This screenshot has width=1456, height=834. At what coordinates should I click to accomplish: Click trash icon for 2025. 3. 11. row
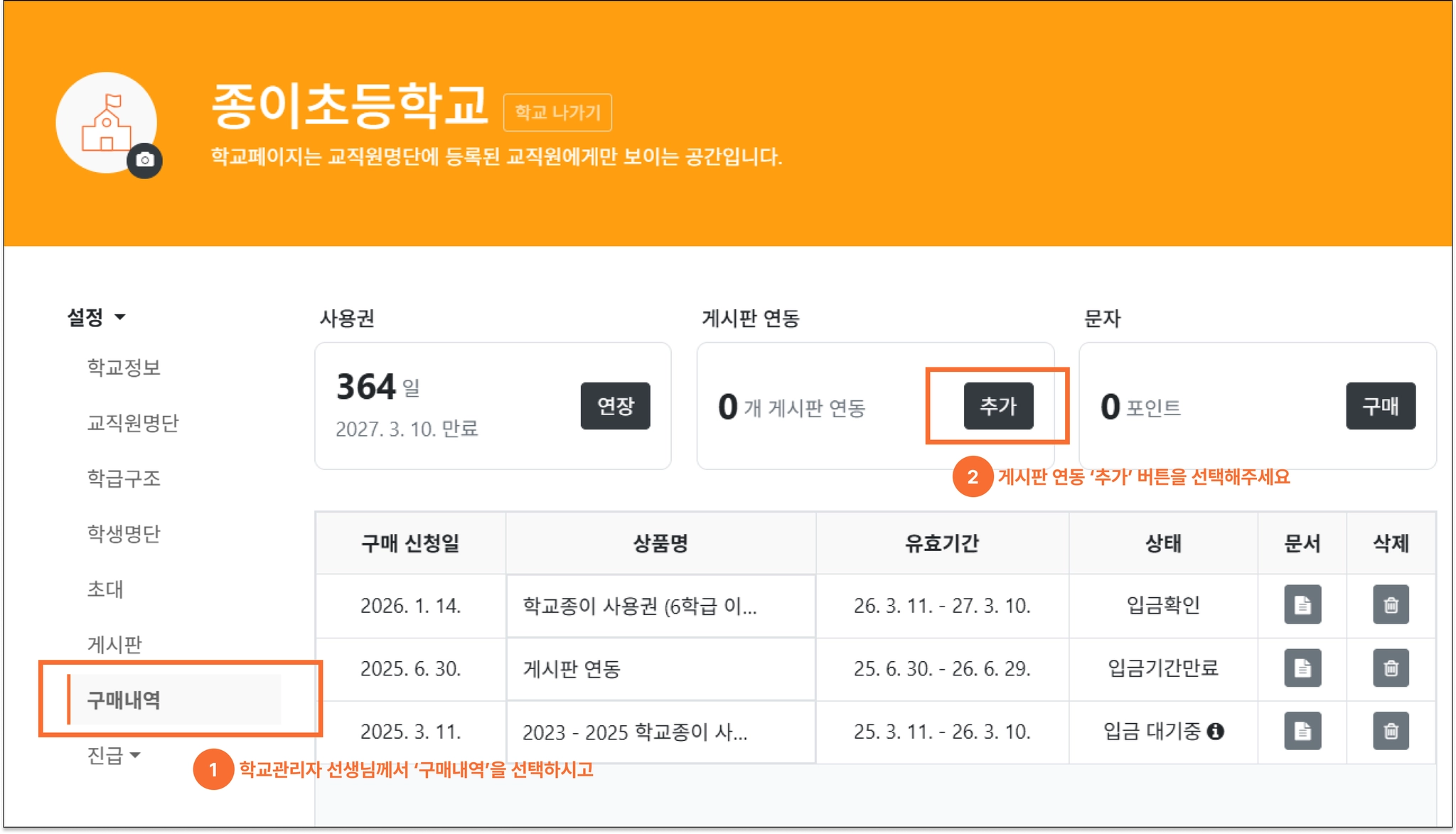[x=1391, y=731]
